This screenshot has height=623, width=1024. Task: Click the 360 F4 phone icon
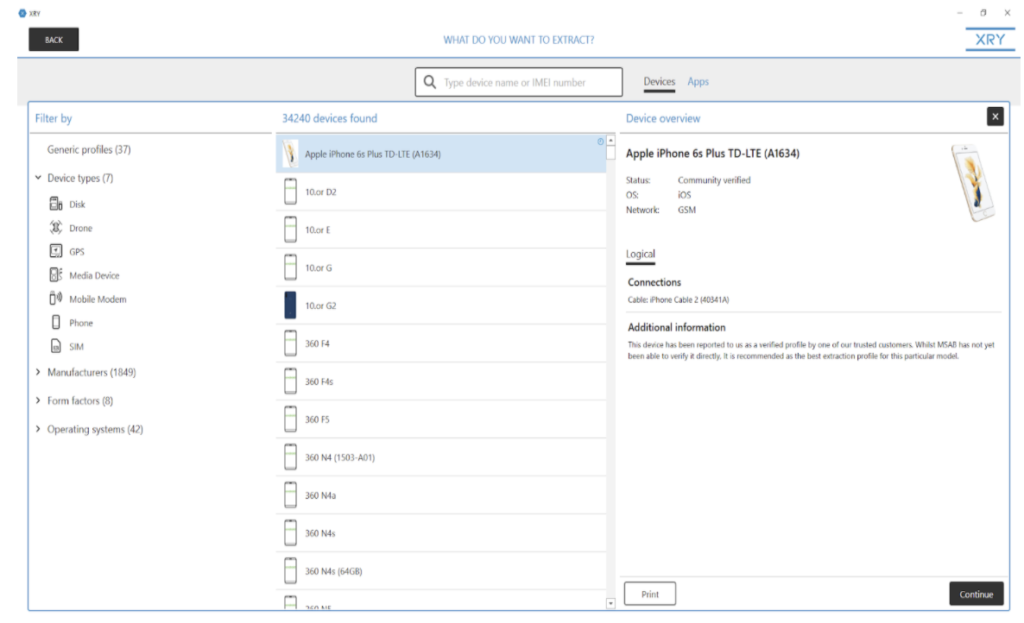(x=291, y=343)
